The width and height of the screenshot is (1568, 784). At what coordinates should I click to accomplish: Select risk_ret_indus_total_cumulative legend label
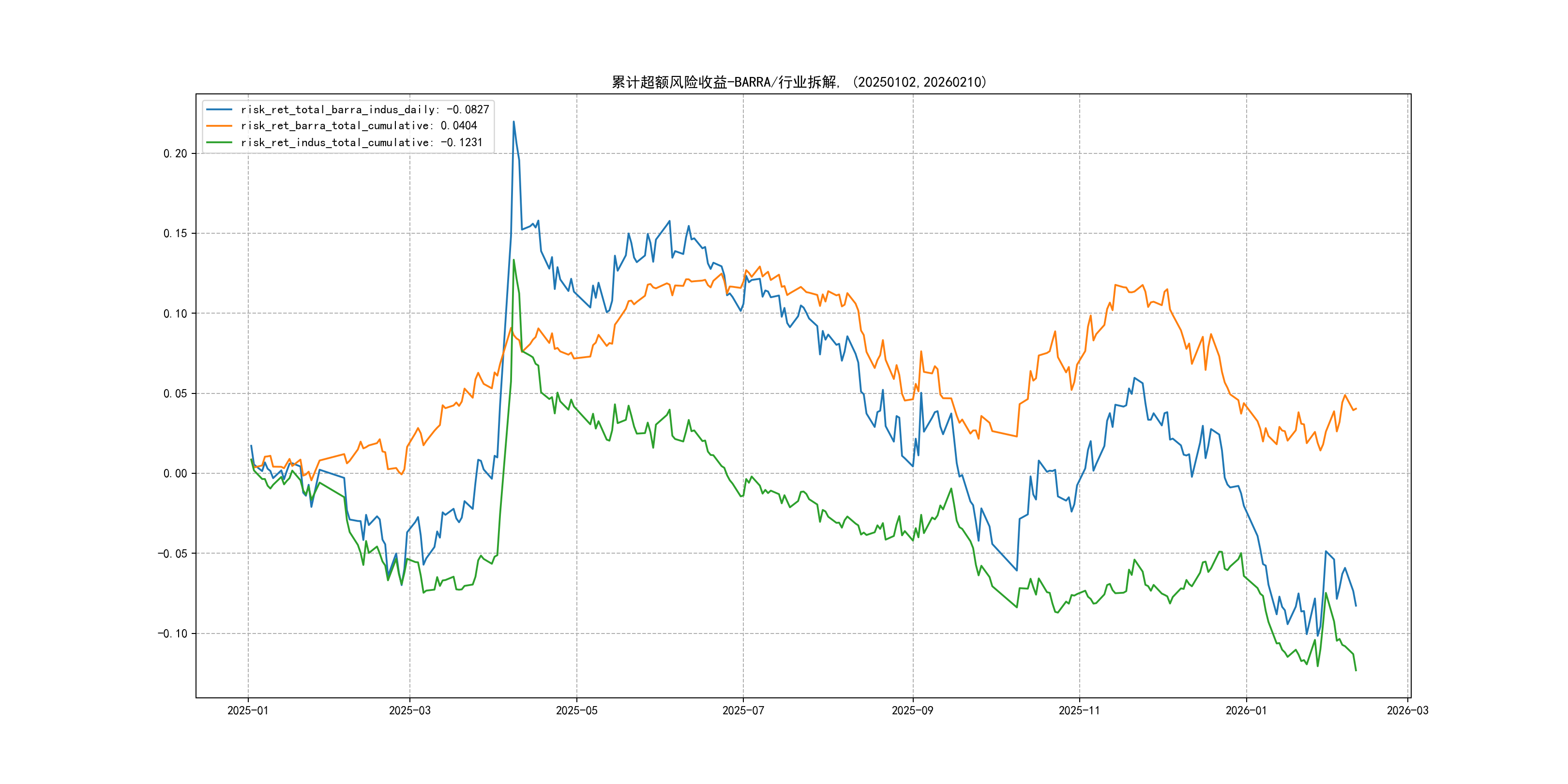click(x=361, y=142)
